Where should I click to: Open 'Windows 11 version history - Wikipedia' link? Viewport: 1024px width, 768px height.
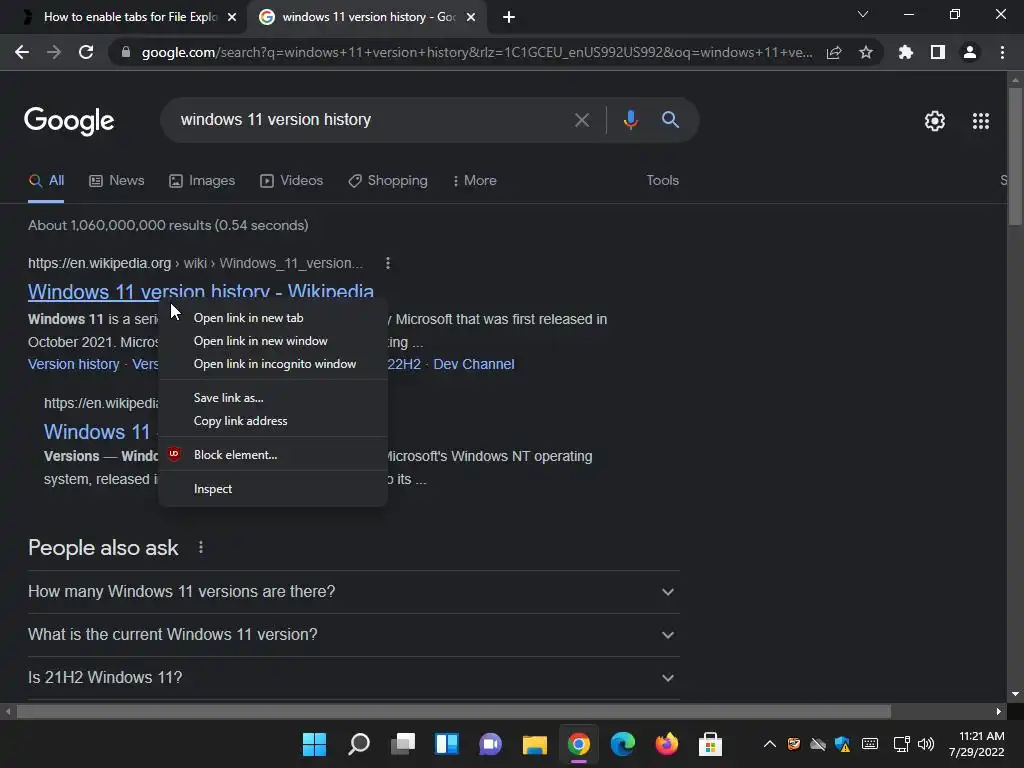click(x=200, y=291)
